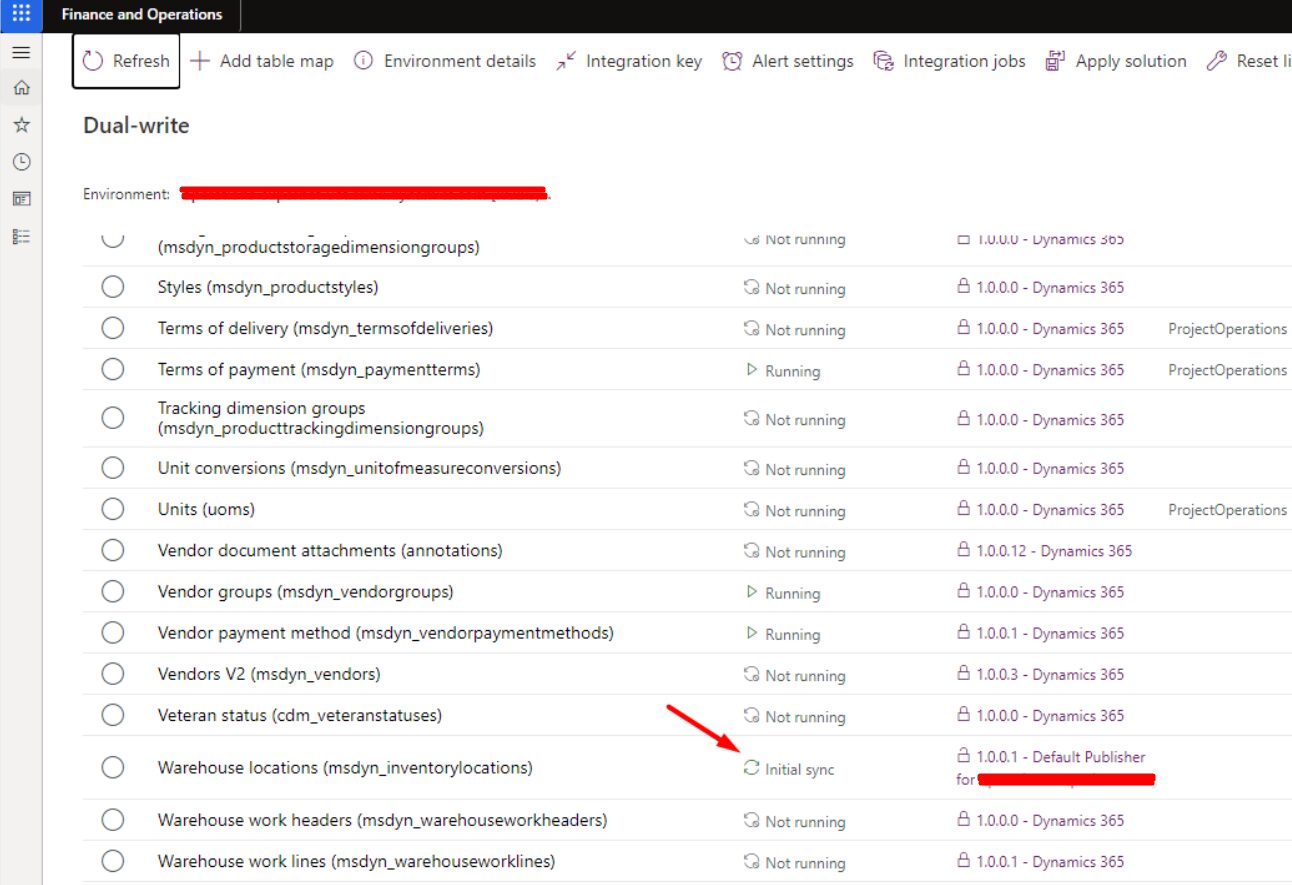Open Recent clock icon in sidebar
The width and height of the screenshot is (1292, 885).
pos(21,162)
